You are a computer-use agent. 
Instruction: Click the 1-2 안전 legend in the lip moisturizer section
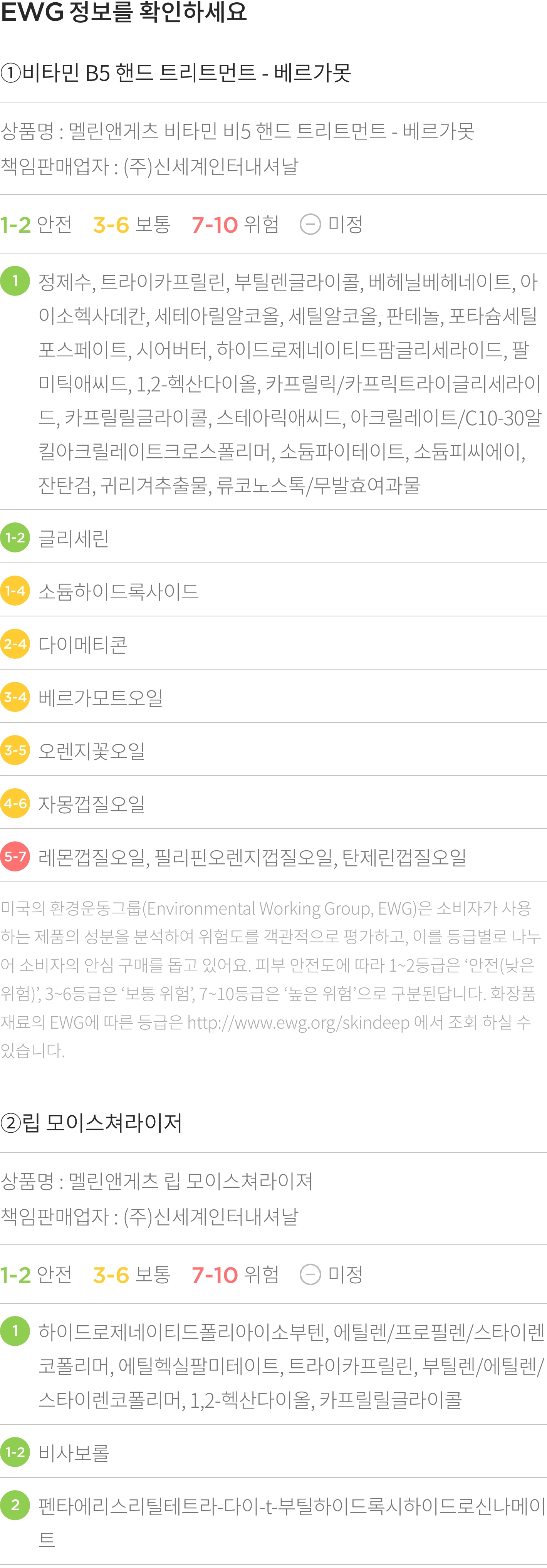click(x=36, y=1274)
